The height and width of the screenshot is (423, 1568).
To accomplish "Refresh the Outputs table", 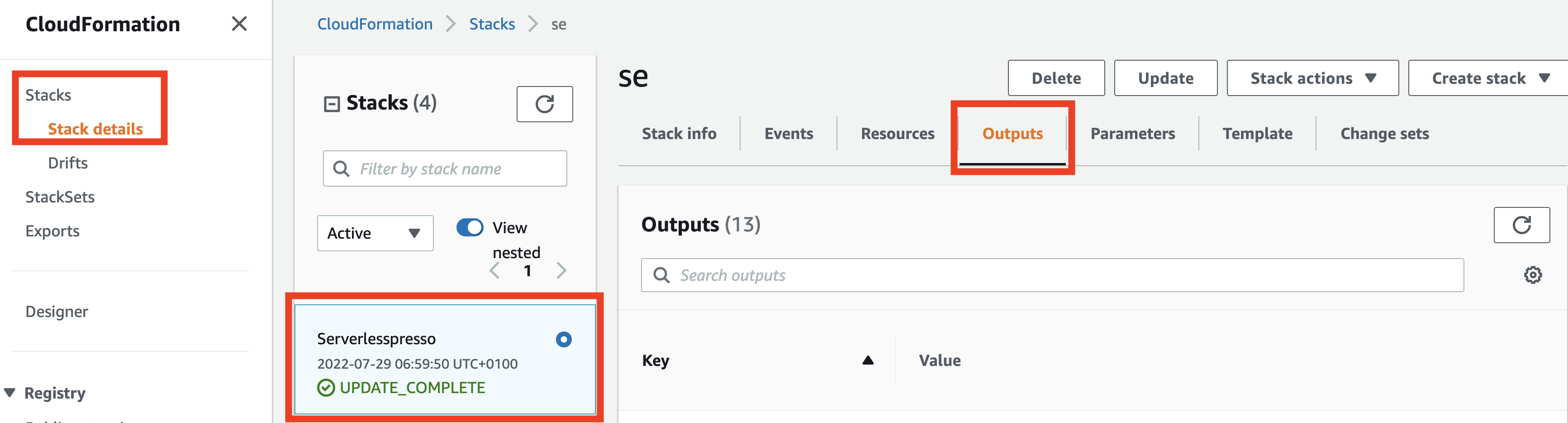I will click(1521, 225).
